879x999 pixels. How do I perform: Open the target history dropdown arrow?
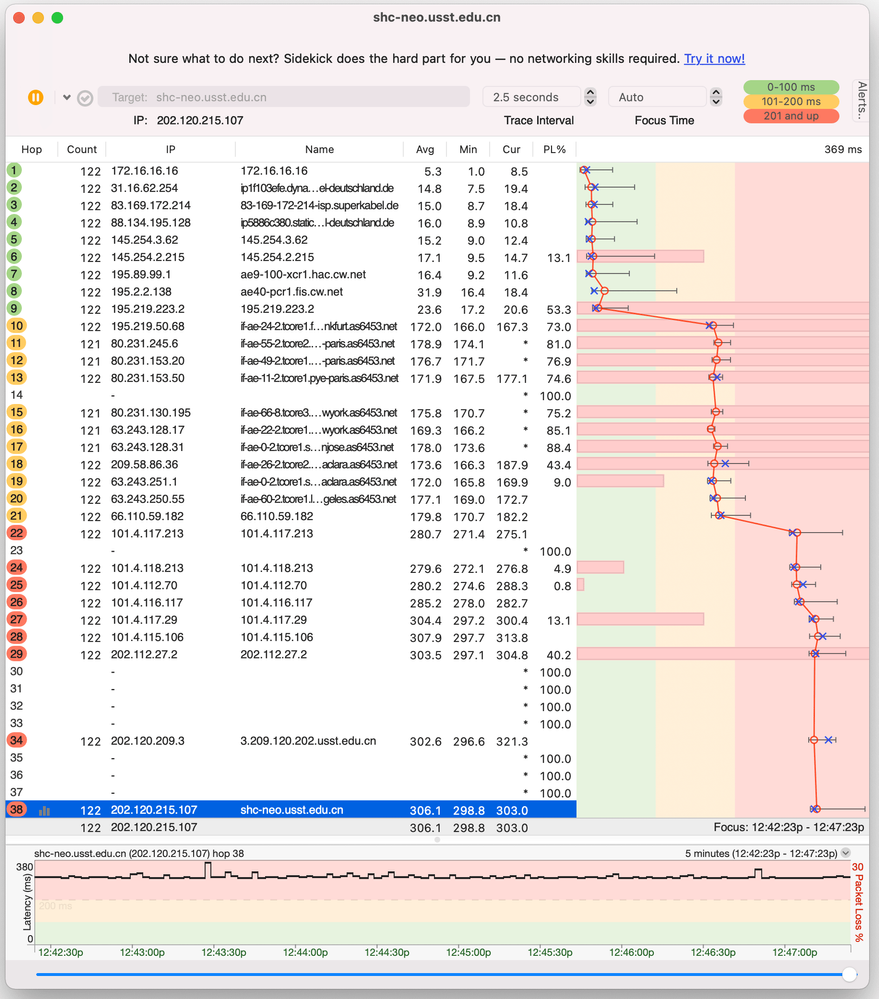click(67, 97)
